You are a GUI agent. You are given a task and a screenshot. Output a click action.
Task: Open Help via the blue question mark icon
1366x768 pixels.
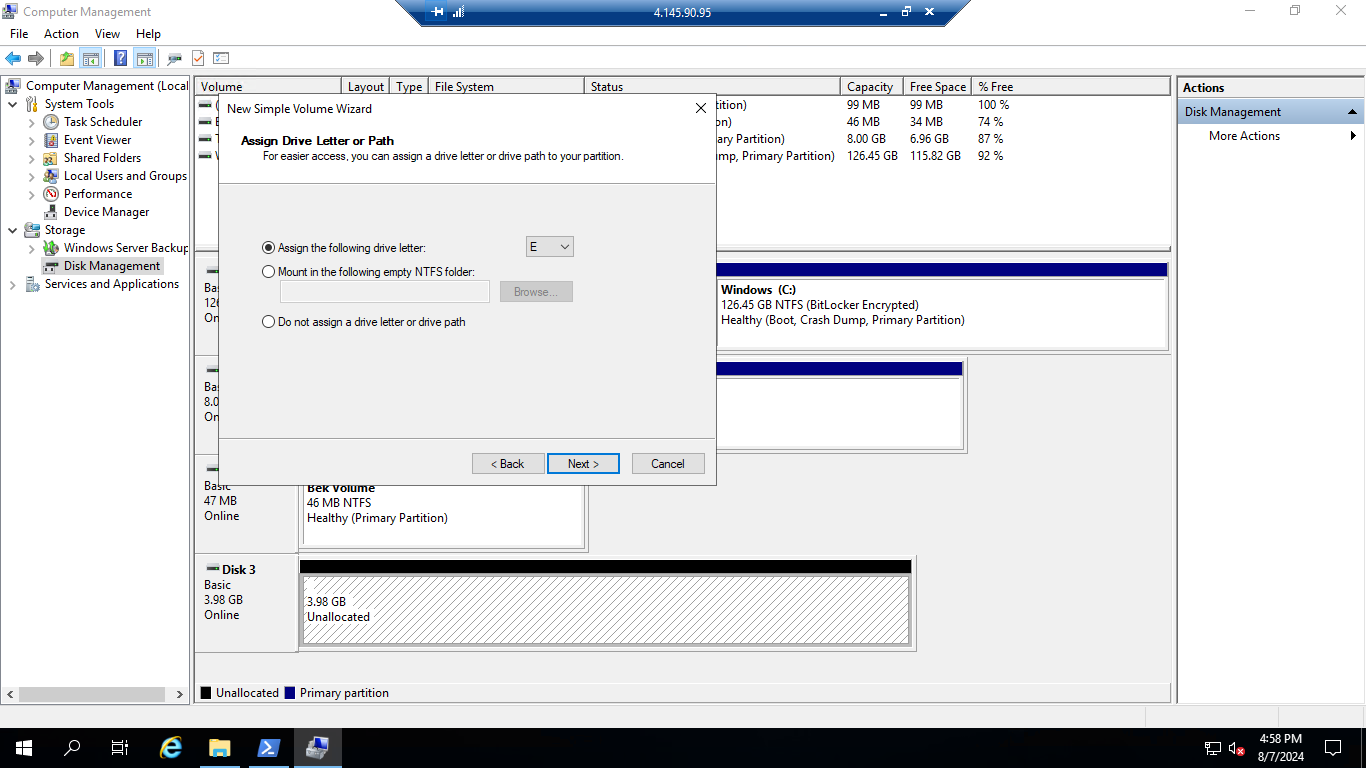pyautogui.click(x=121, y=58)
